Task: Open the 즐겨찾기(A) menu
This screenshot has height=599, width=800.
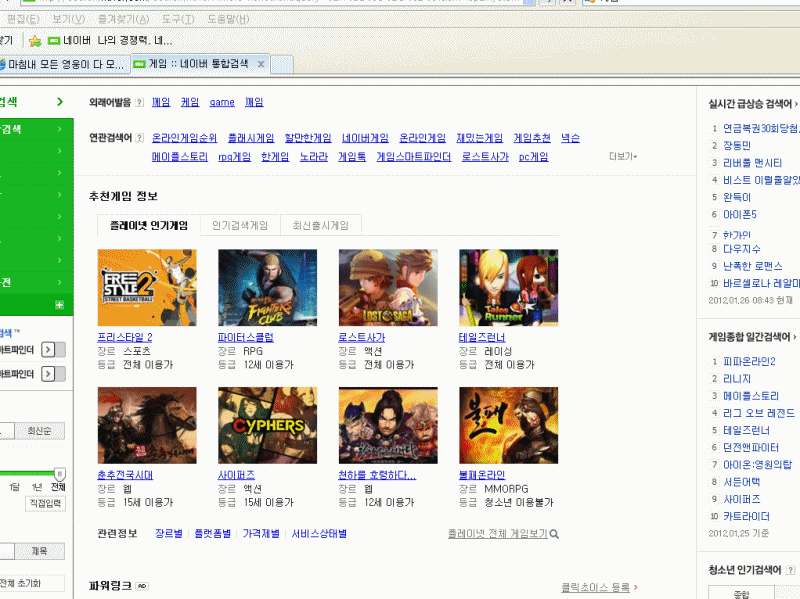Action: point(123,19)
